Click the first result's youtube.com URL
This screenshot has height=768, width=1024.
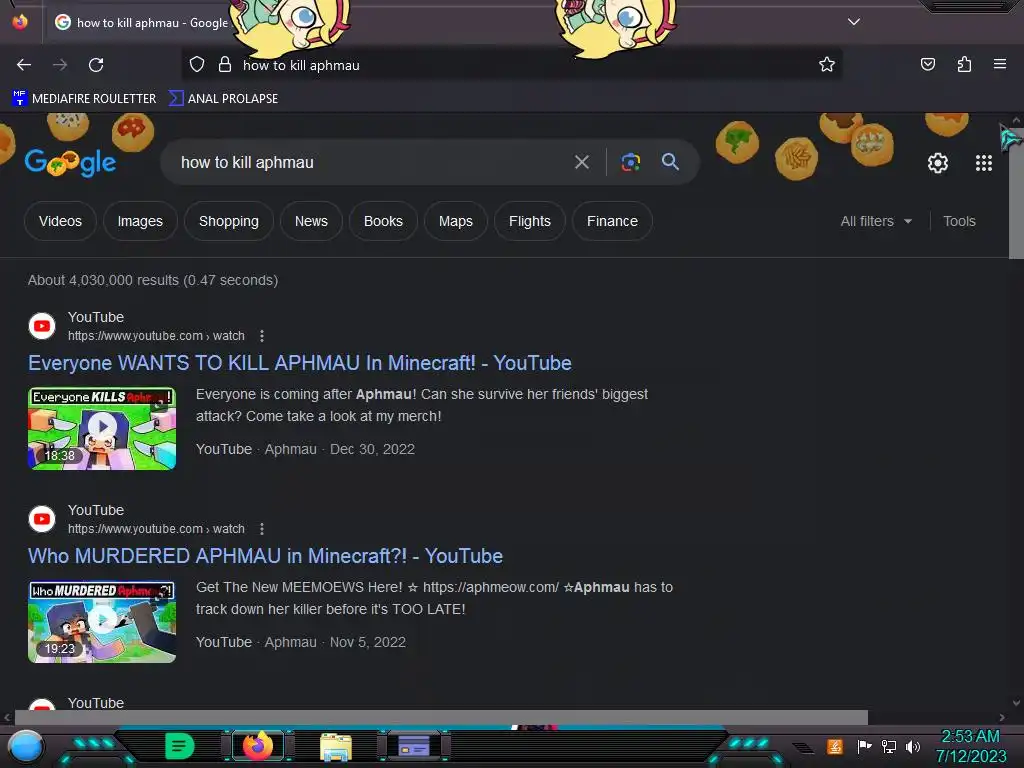tap(156, 336)
